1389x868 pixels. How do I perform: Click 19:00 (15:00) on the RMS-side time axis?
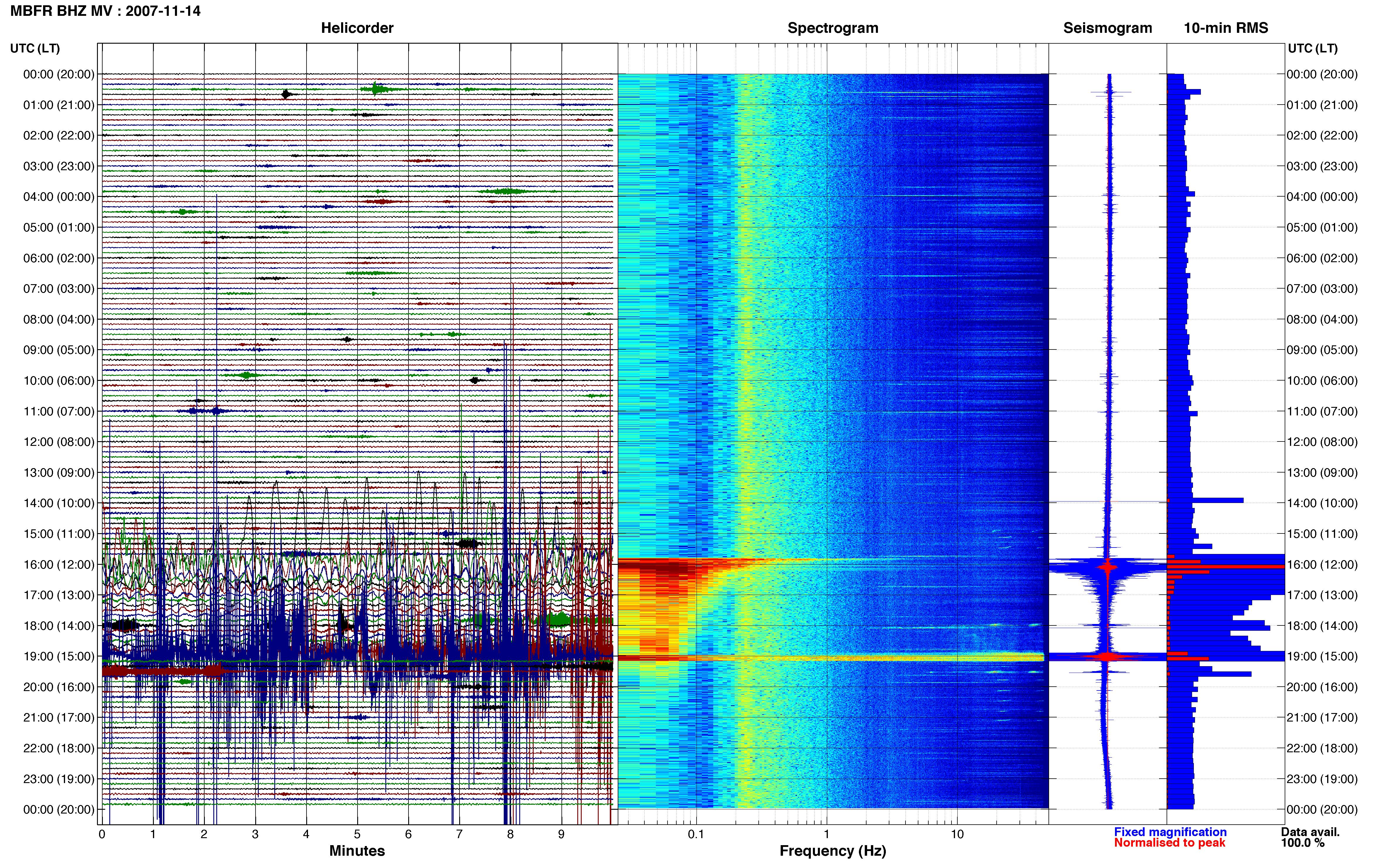1322,656
